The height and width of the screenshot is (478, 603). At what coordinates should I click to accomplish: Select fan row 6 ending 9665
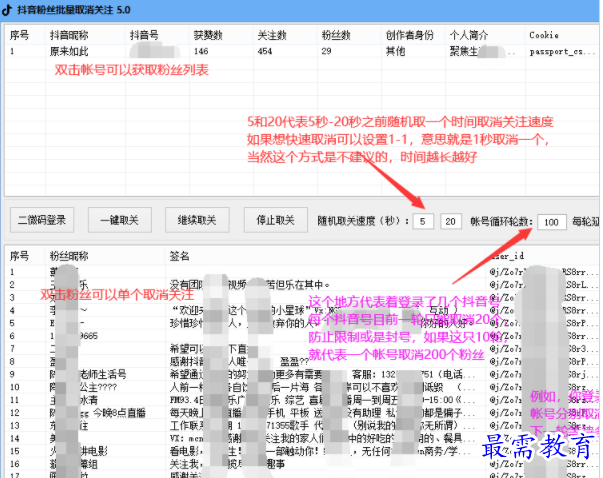pos(302,336)
